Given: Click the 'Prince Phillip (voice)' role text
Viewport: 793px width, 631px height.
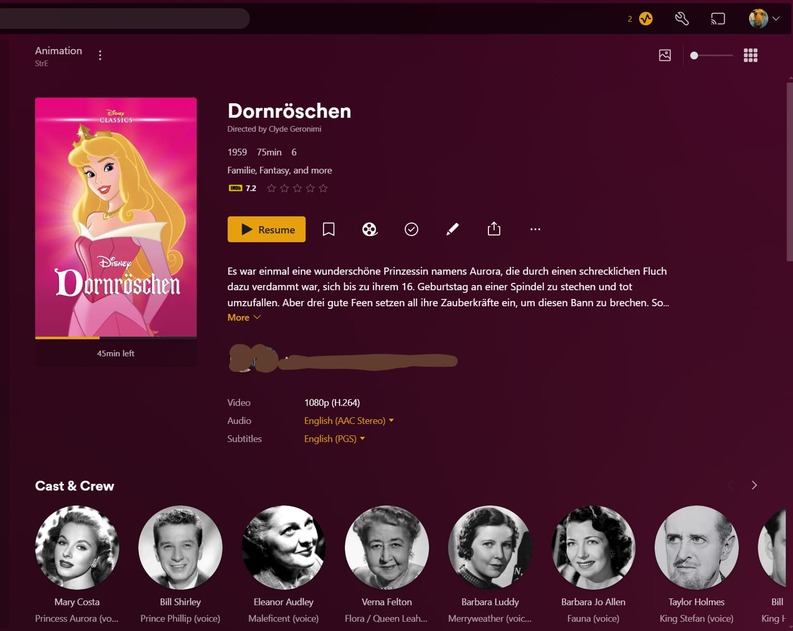Looking at the screenshot, I should point(180,618).
